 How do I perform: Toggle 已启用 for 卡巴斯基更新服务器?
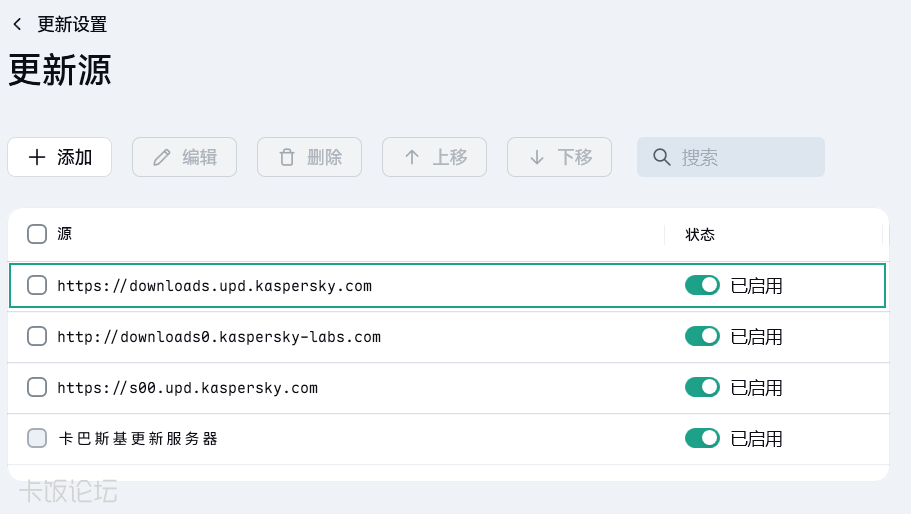pos(702,438)
